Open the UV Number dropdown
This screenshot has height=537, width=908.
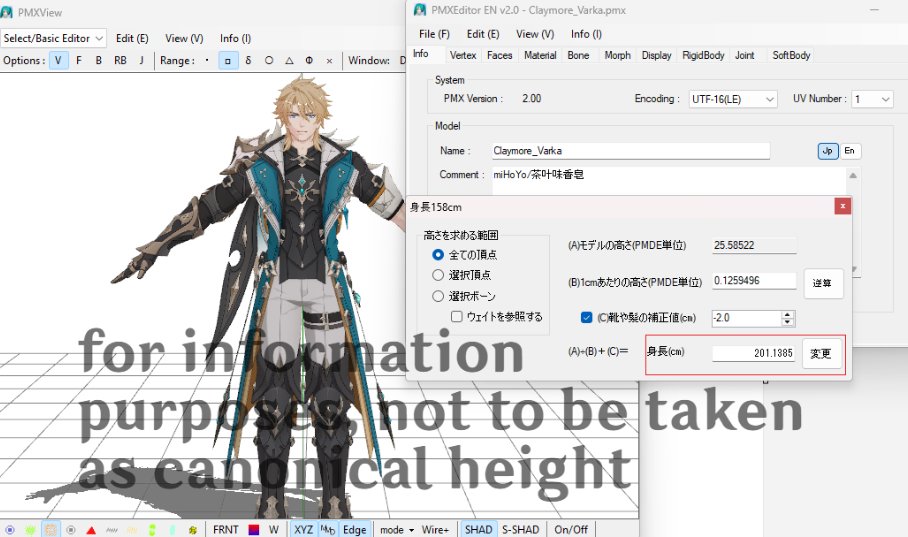872,99
